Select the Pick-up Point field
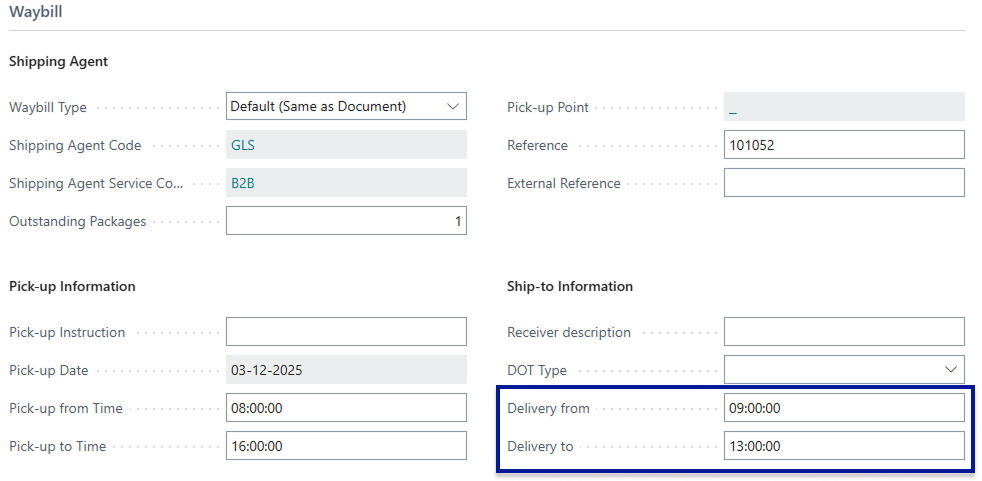Screen dimensions: 982x481 coord(843,107)
